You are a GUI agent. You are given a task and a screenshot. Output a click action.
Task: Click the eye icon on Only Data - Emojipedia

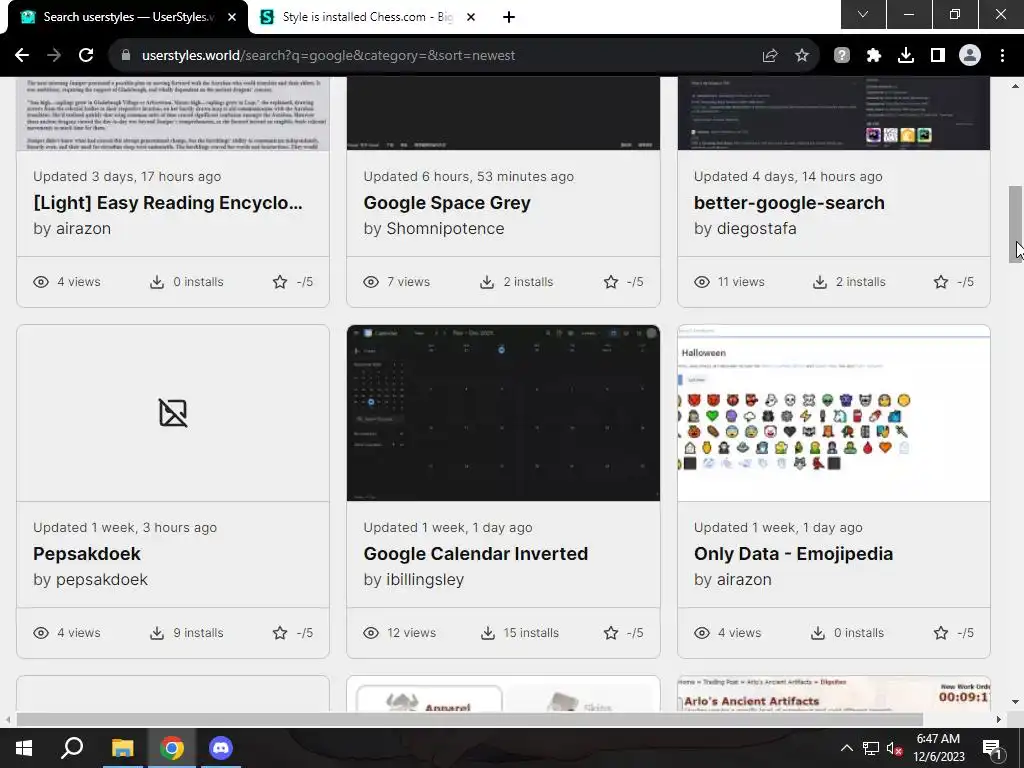click(x=701, y=633)
